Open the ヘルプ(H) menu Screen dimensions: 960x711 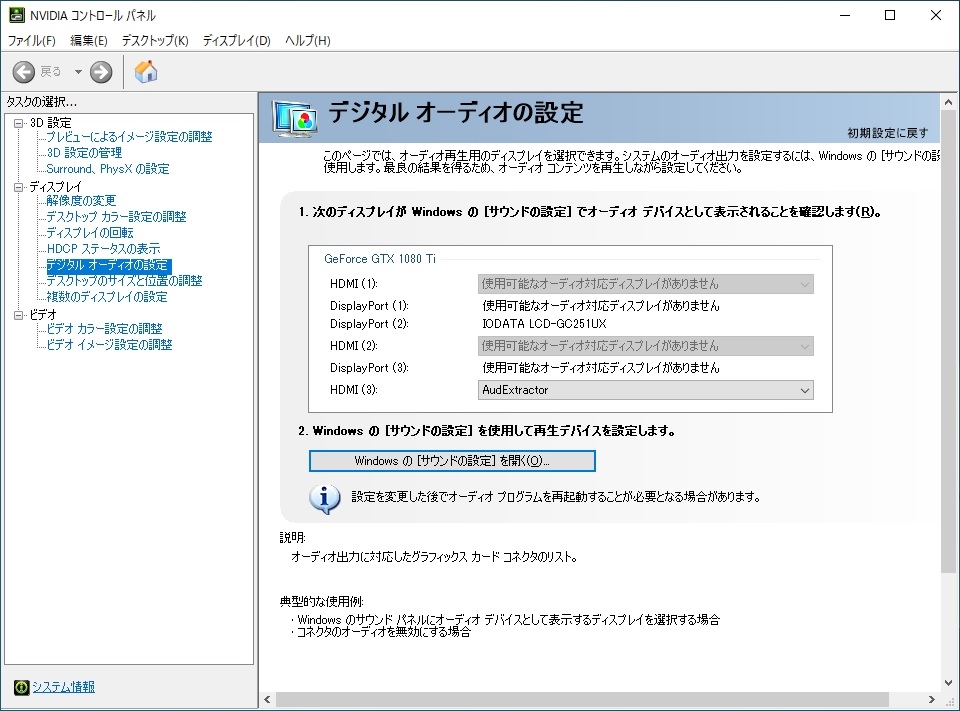tap(307, 40)
